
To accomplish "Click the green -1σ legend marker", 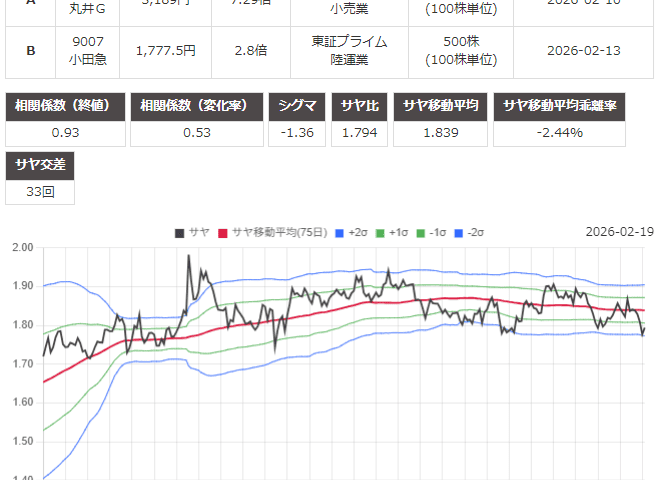I will pyautogui.click(x=430, y=232).
